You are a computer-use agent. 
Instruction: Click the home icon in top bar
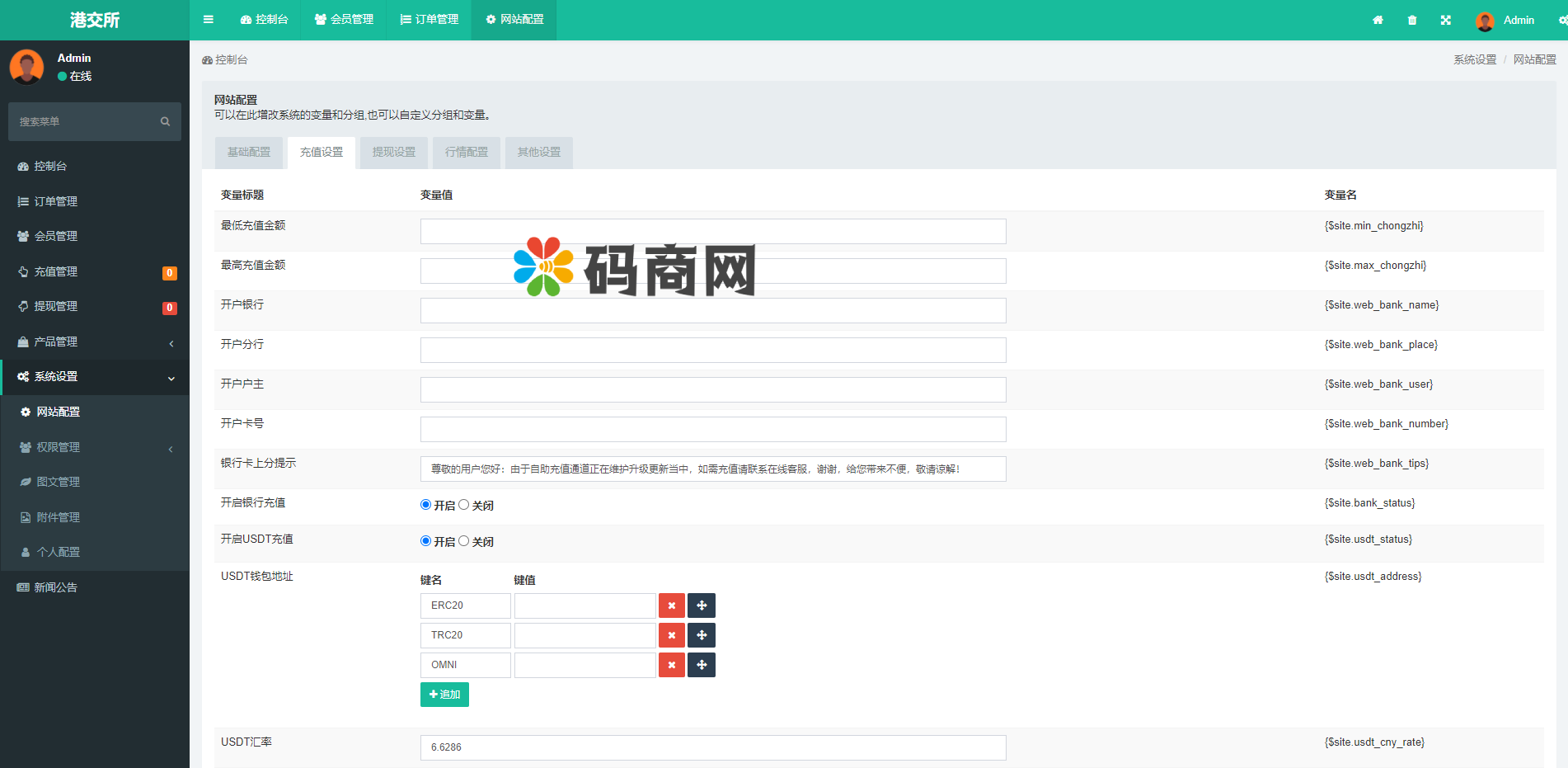click(1378, 20)
